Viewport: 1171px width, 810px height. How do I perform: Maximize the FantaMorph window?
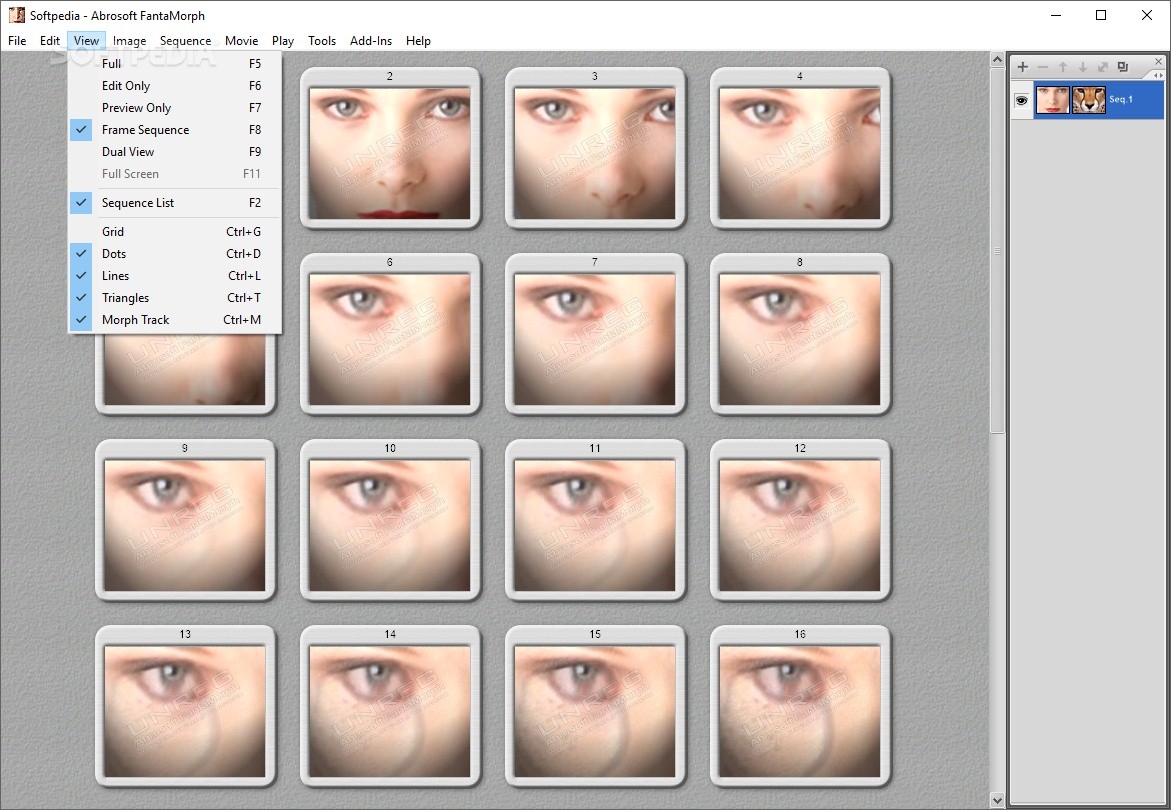[x=1101, y=15]
